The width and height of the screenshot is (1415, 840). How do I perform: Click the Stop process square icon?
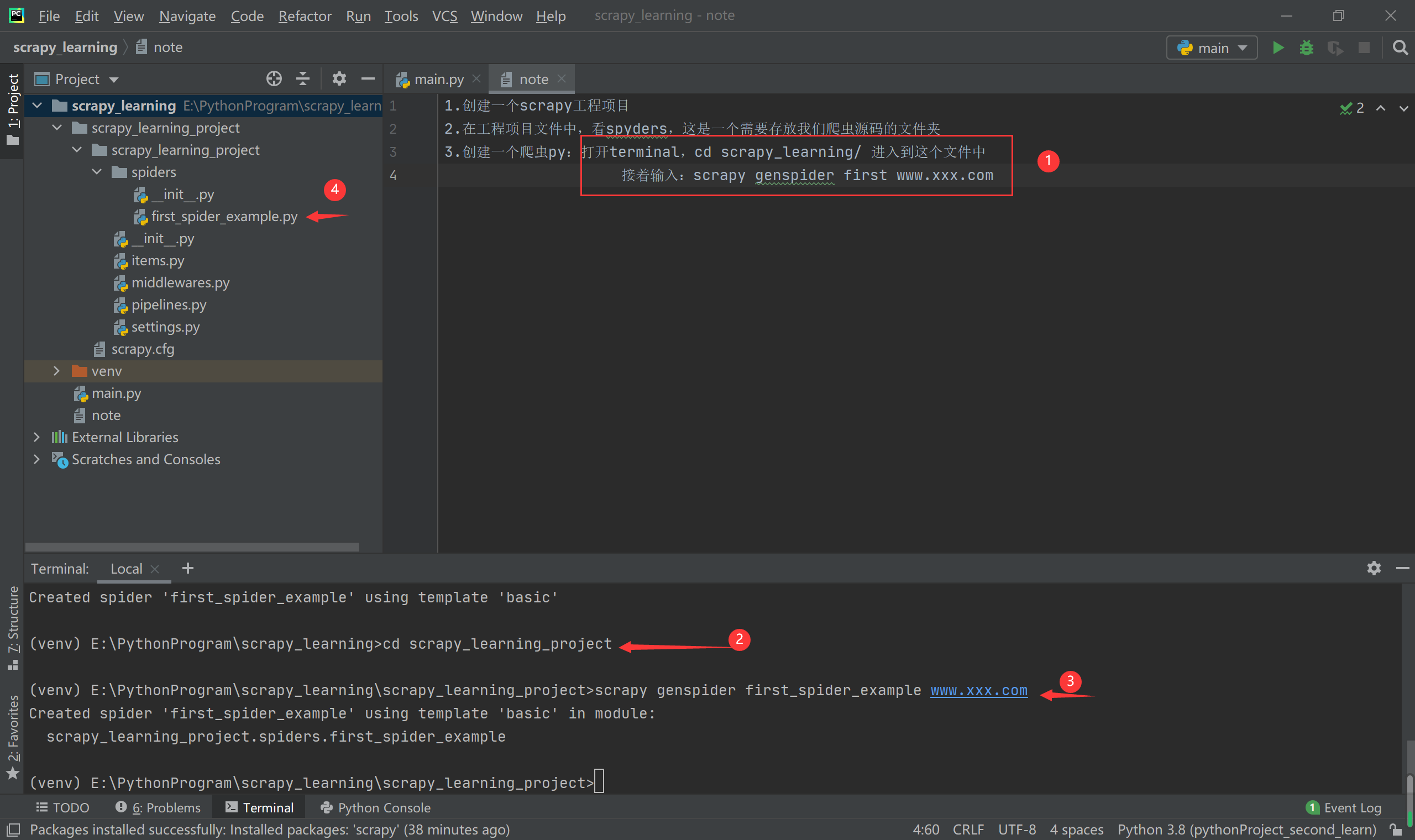[1364, 48]
